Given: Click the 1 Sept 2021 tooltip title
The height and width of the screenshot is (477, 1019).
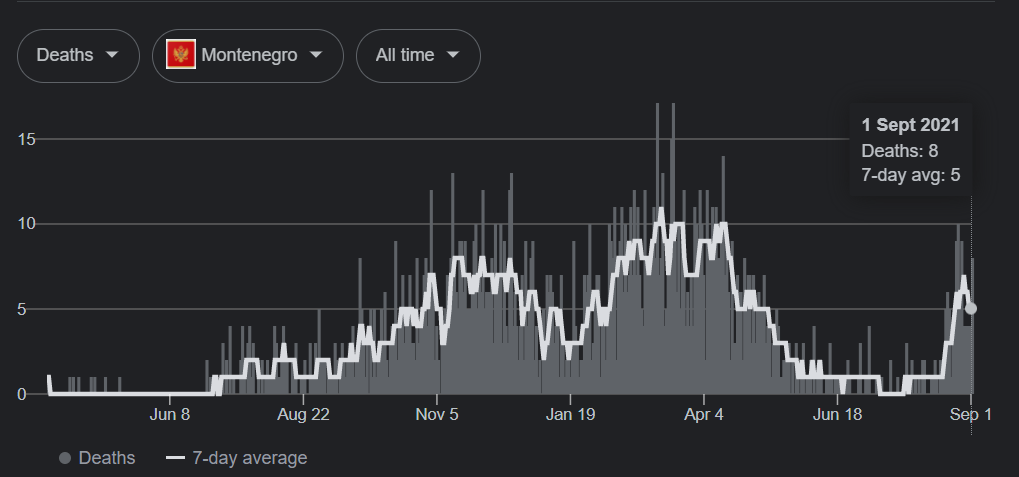Looking at the screenshot, I should pos(910,125).
